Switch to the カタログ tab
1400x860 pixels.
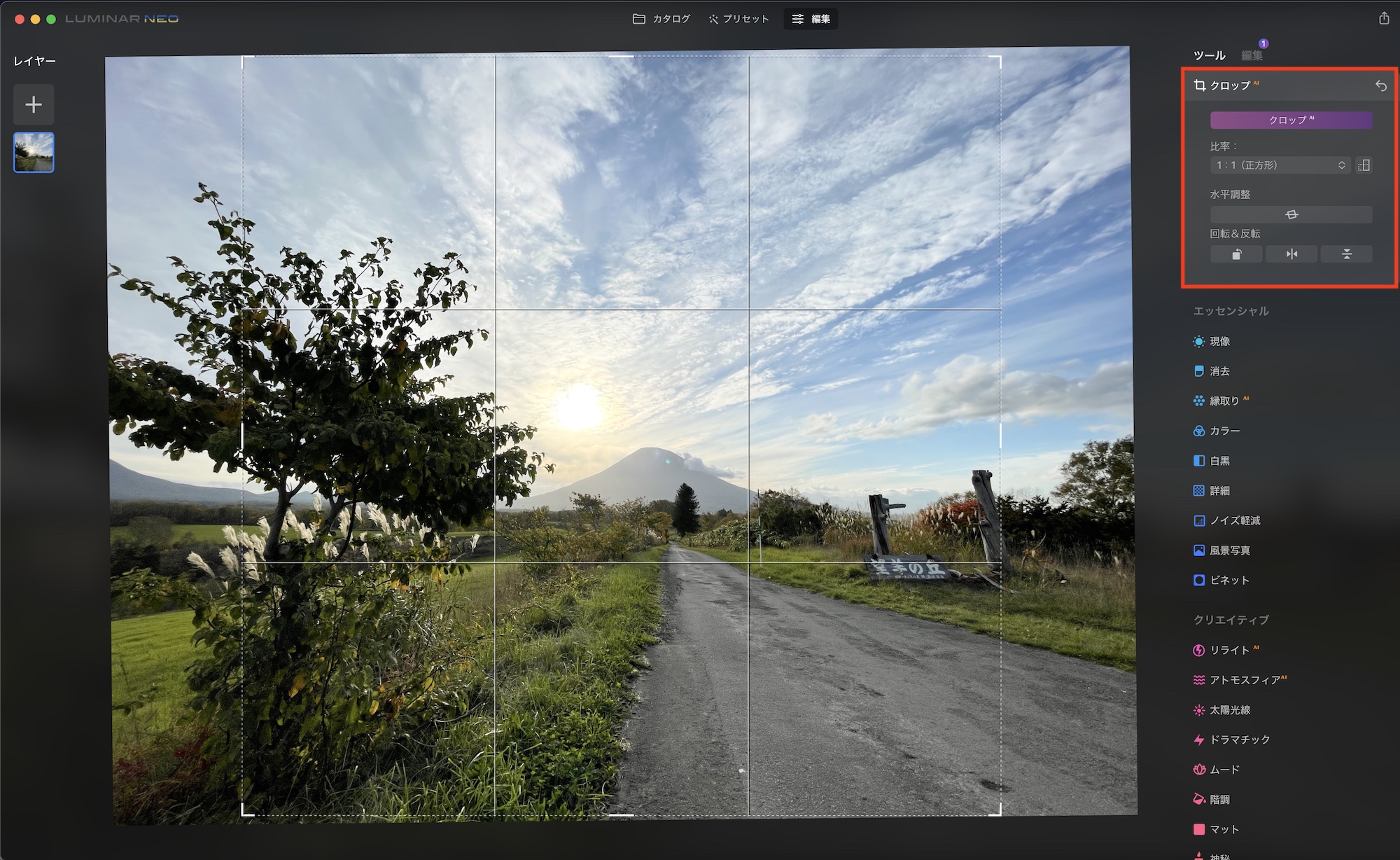coord(661,19)
